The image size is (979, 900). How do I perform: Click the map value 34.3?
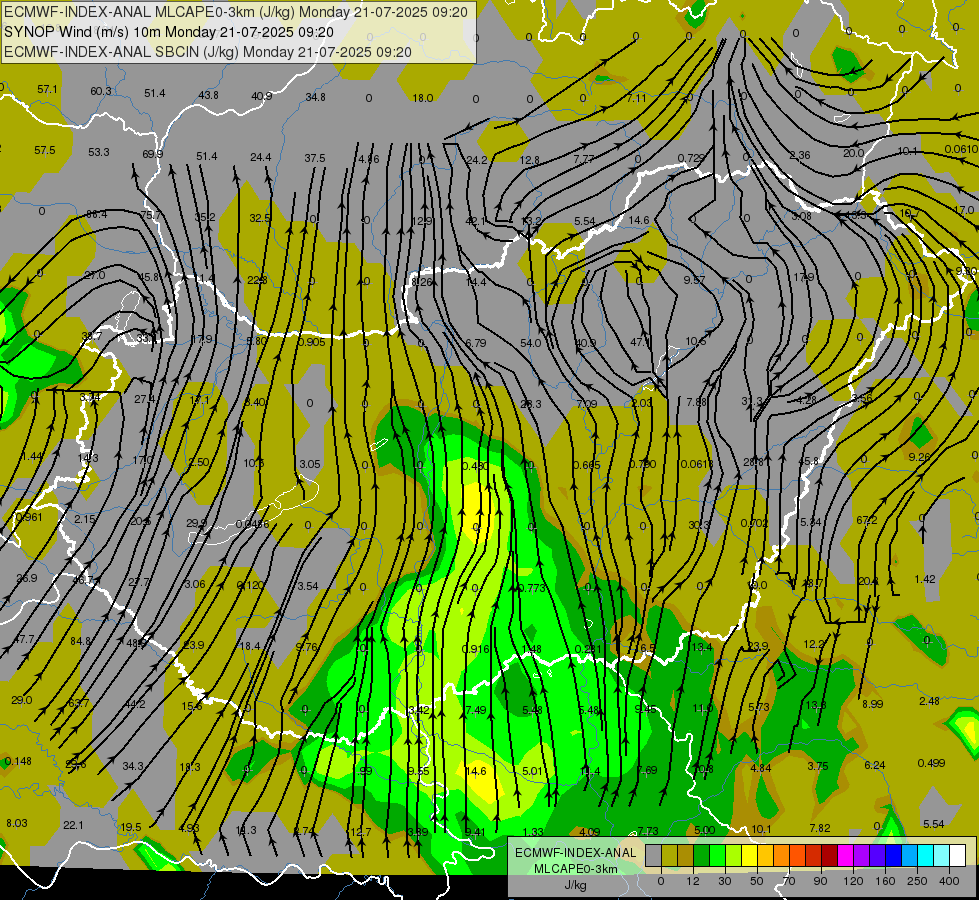tap(133, 766)
